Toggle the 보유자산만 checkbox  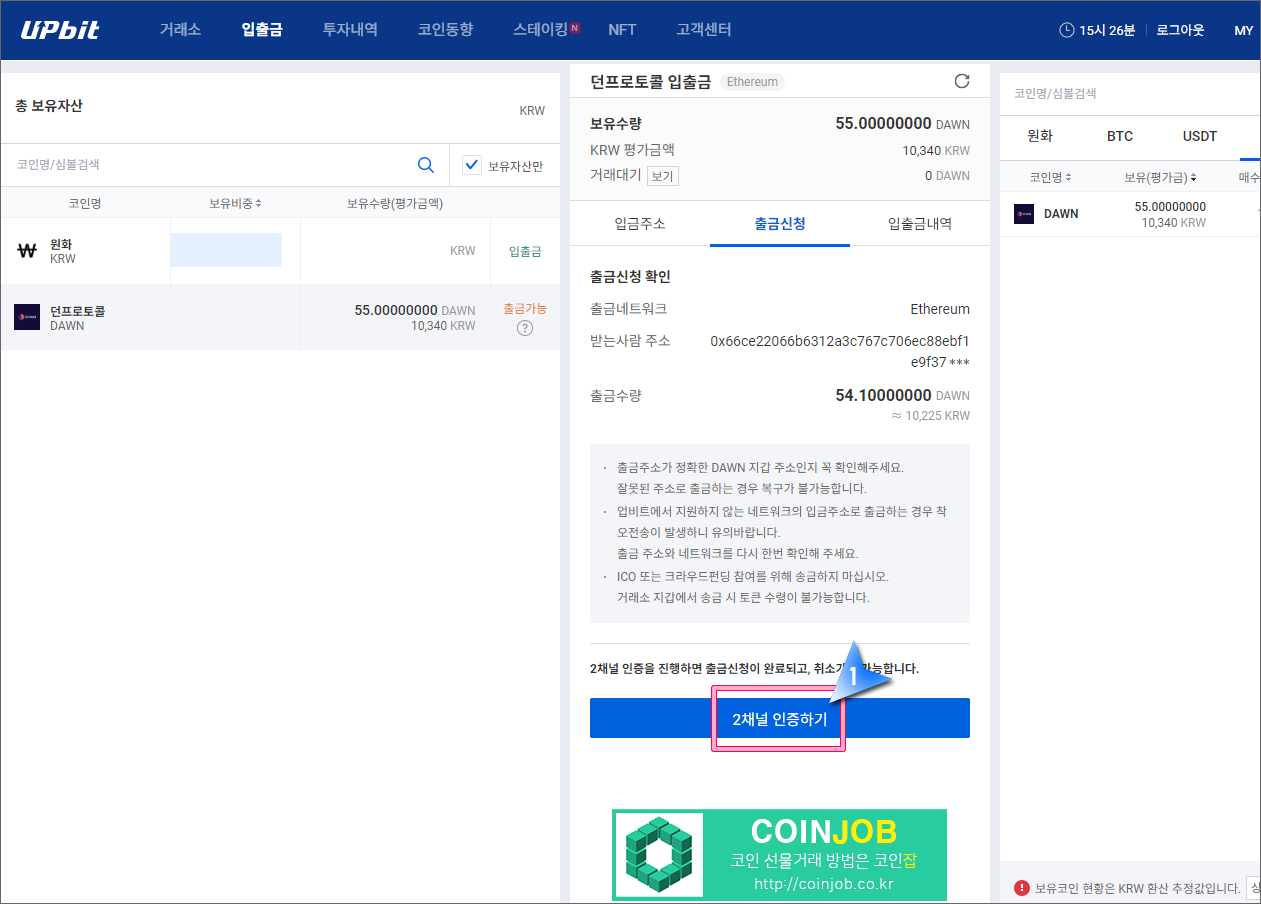click(473, 165)
